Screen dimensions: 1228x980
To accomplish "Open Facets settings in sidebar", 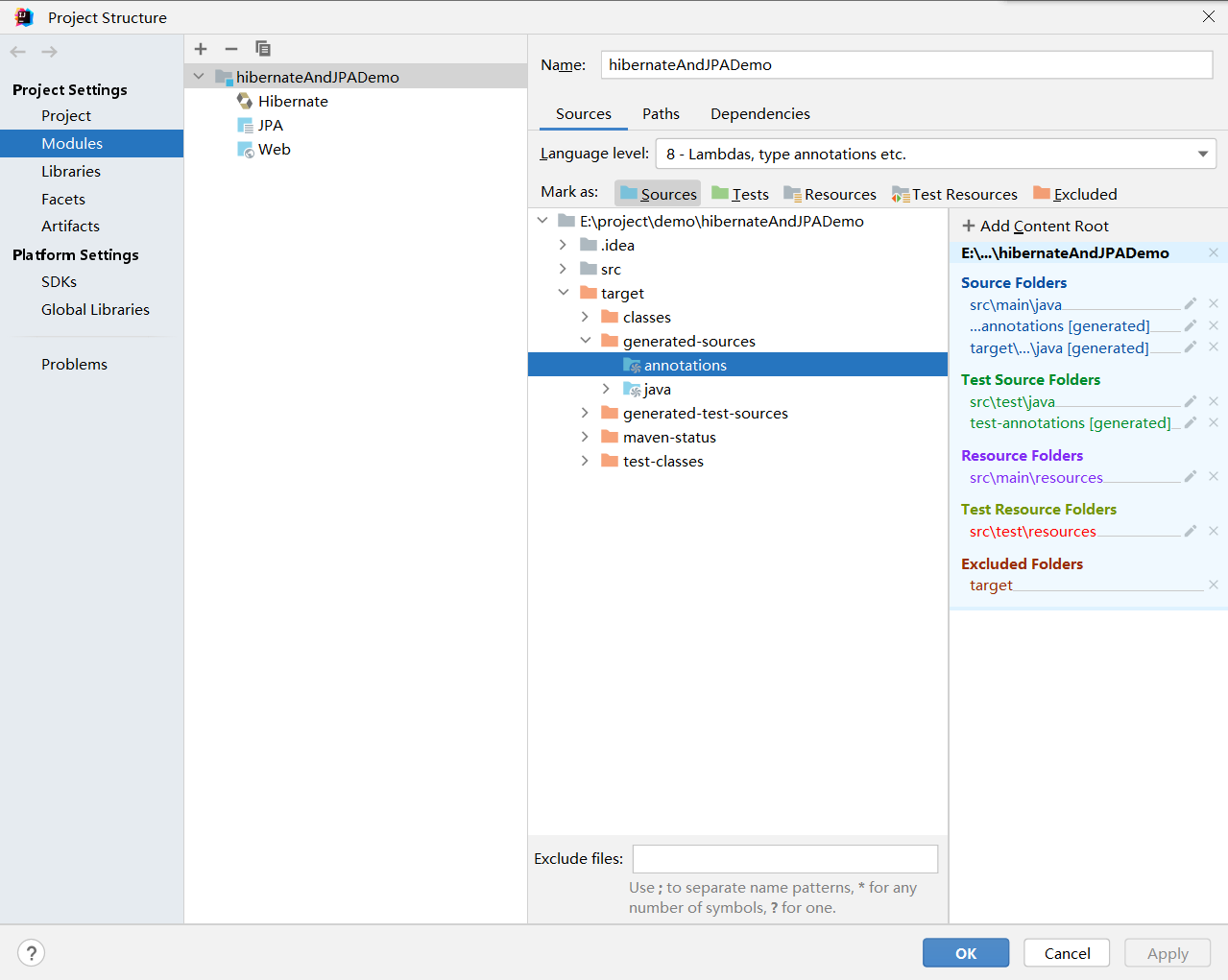I will point(63,199).
